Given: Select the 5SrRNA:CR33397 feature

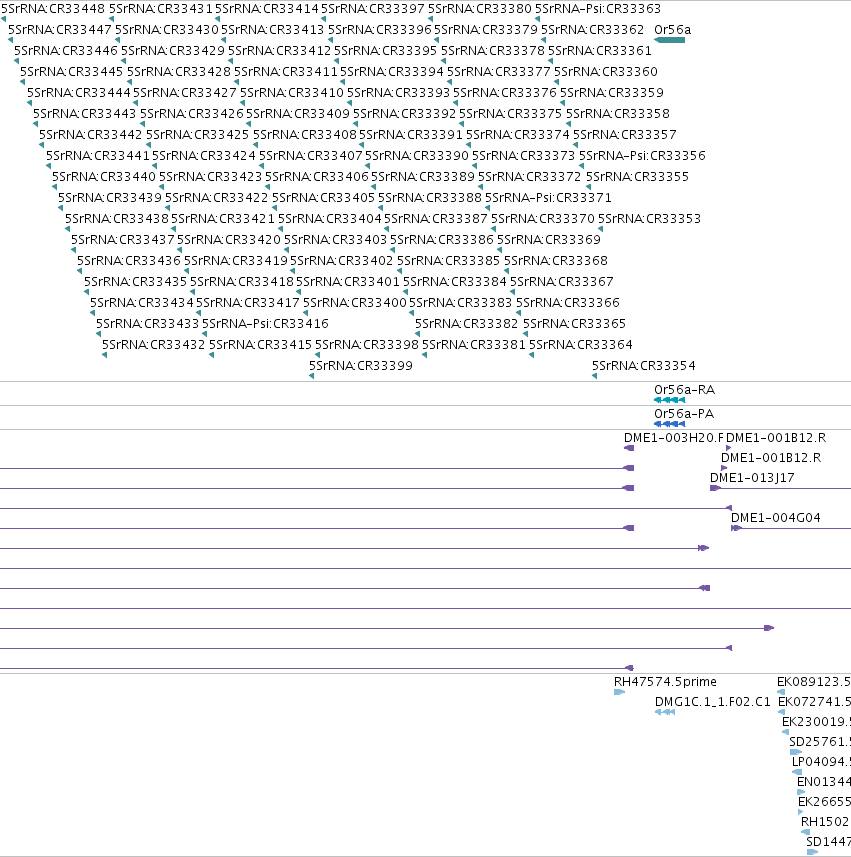Looking at the screenshot, I should pos(373,9).
